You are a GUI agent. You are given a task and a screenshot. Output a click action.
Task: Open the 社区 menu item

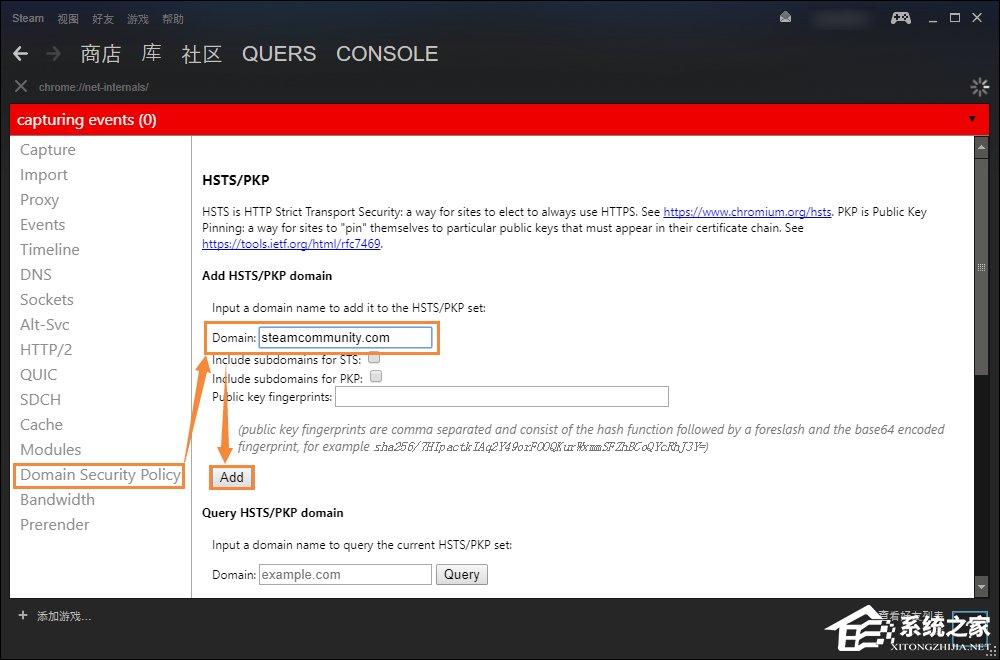click(202, 54)
